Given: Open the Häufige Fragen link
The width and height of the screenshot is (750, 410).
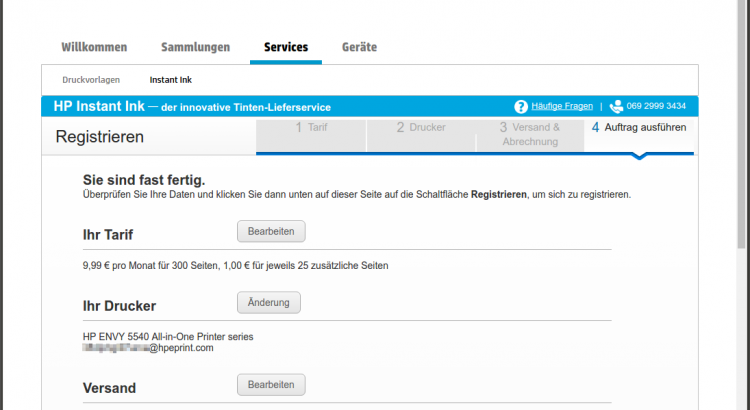Looking at the screenshot, I should click(562, 106).
